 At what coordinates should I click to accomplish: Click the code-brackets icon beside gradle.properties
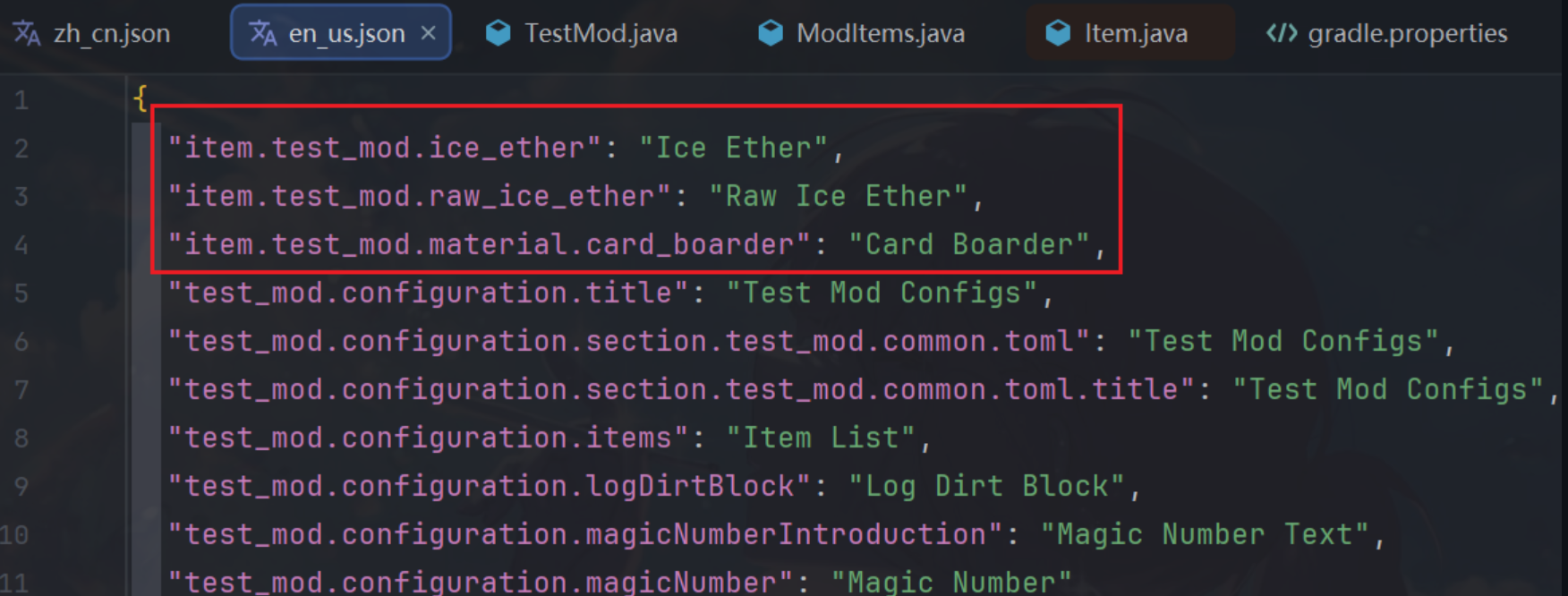(1282, 33)
